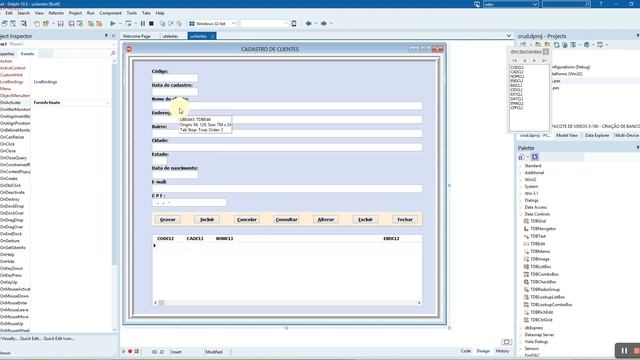
Task: Click the grid's horizontal scrollbar
Action: click(x=287, y=303)
